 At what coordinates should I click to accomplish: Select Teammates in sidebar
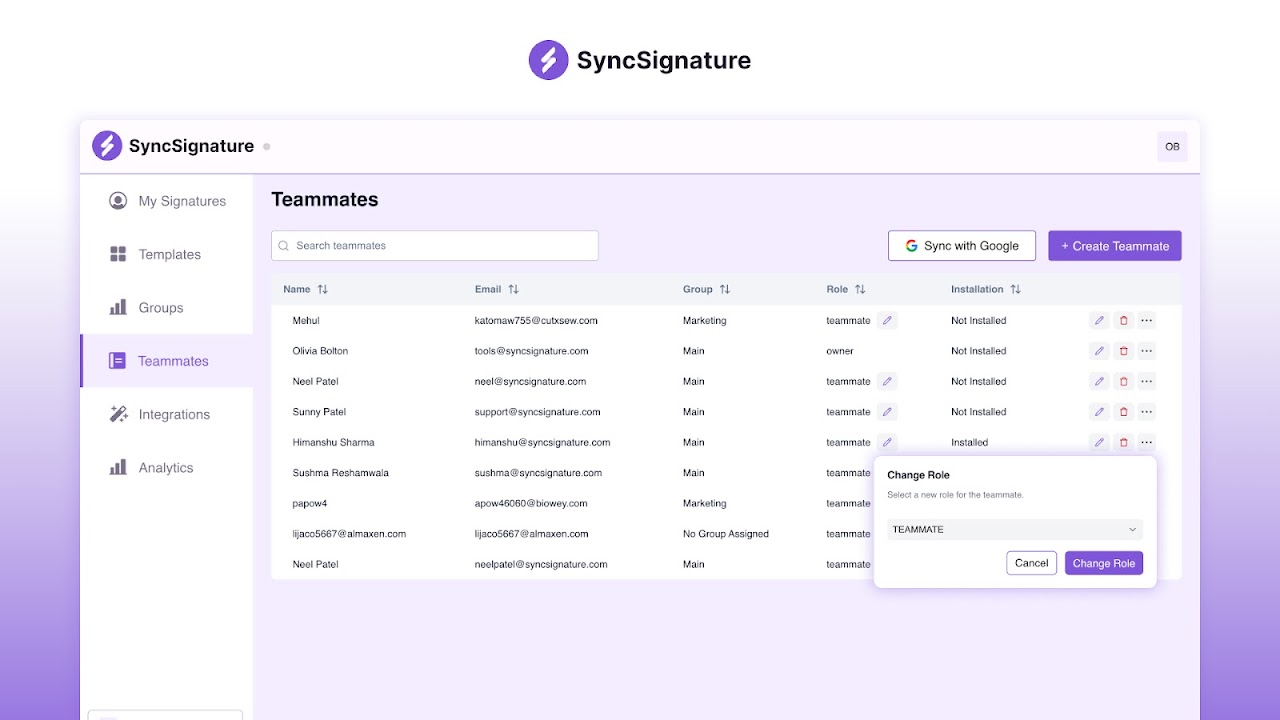pos(167,361)
